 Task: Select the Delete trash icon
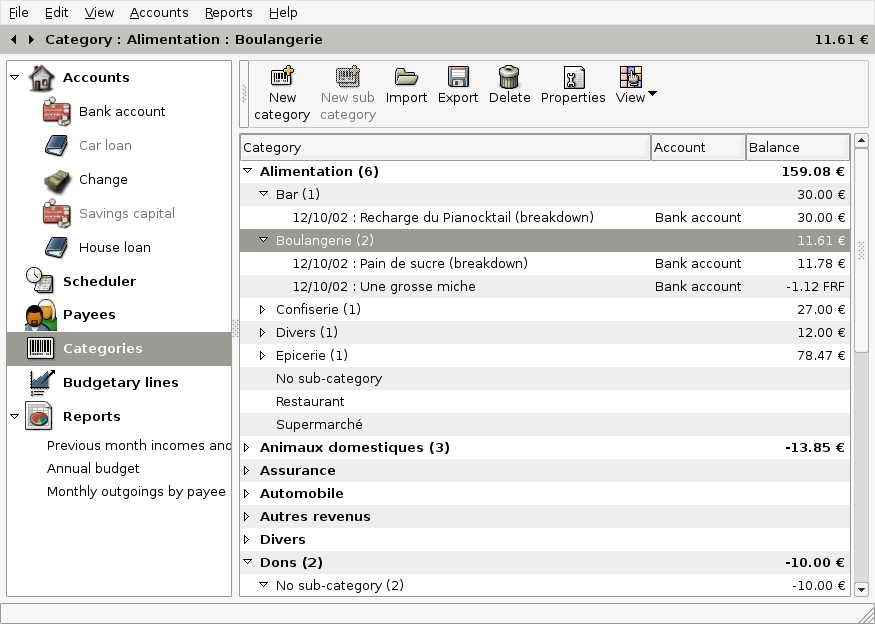pos(509,78)
